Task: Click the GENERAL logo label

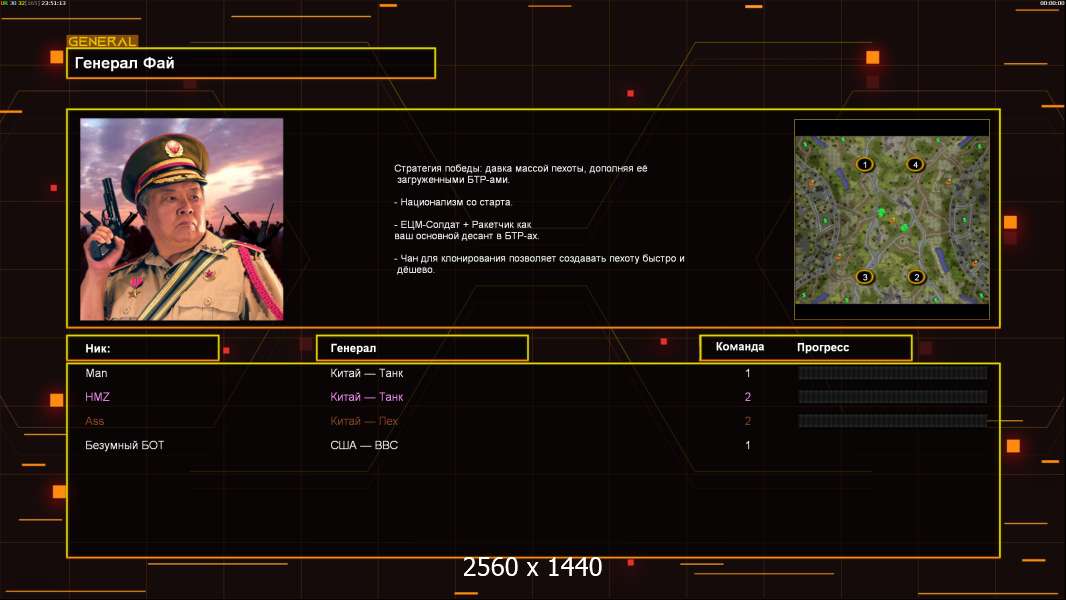Action: pyautogui.click(x=102, y=42)
